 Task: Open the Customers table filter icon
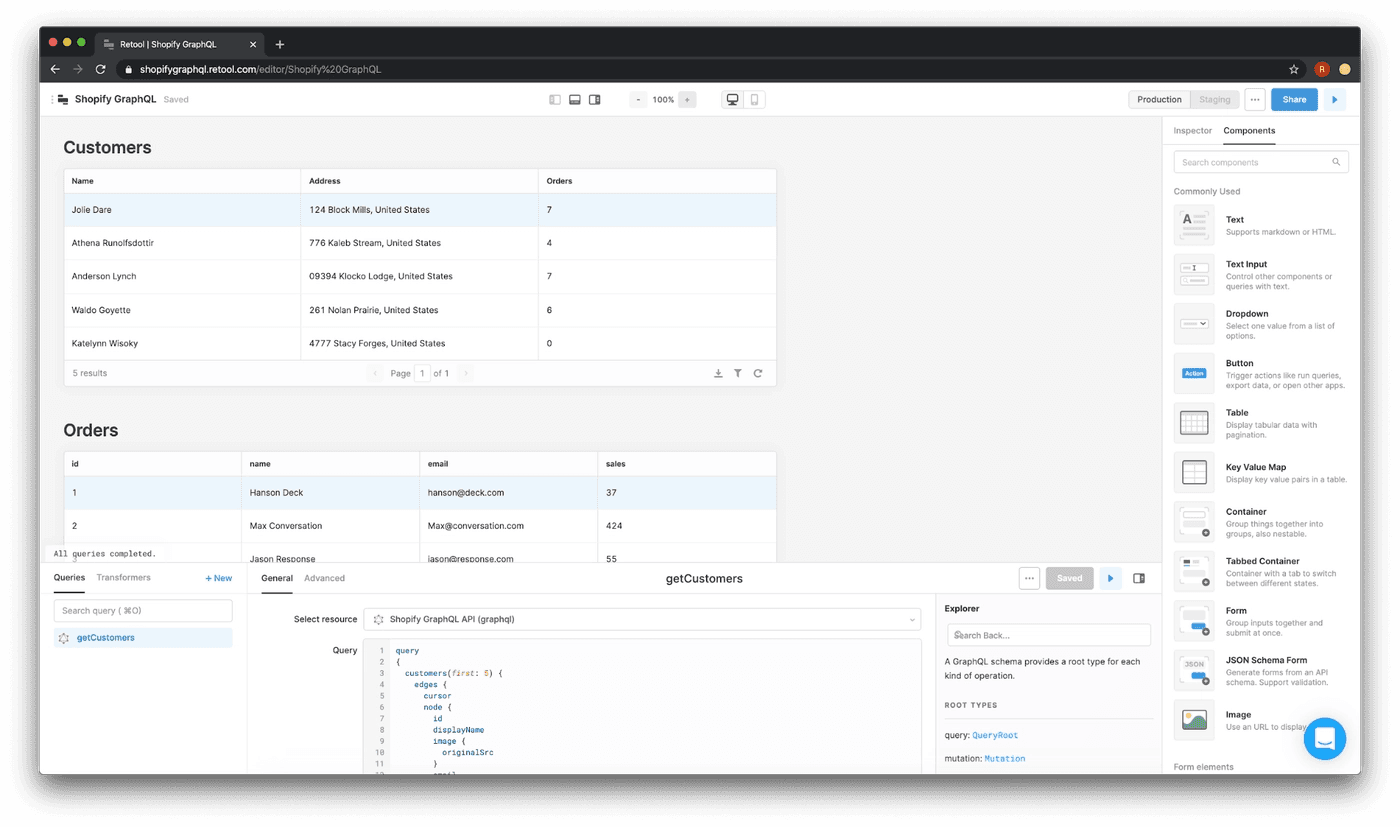[738, 373]
